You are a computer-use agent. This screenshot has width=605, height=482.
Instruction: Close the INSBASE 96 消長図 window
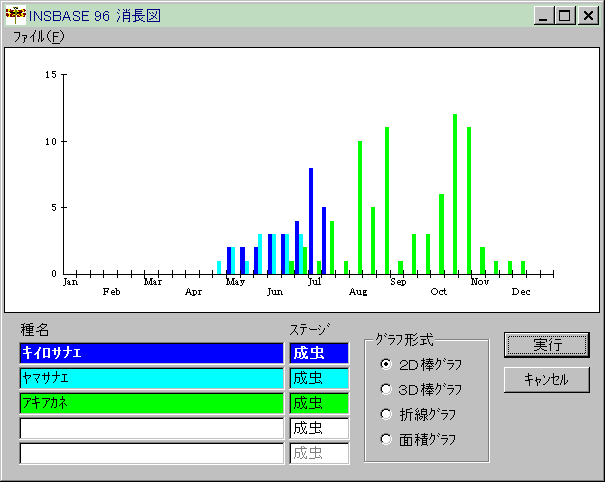[588, 15]
